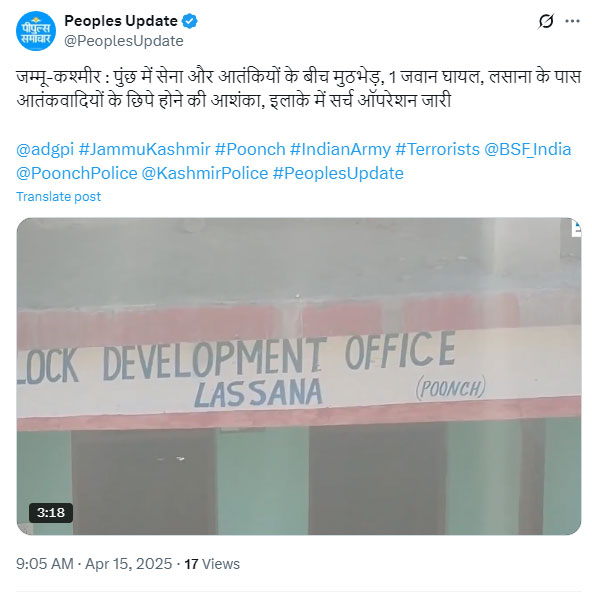
Task: Play the Lassana office video thumbnail
Action: tap(299, 376)
